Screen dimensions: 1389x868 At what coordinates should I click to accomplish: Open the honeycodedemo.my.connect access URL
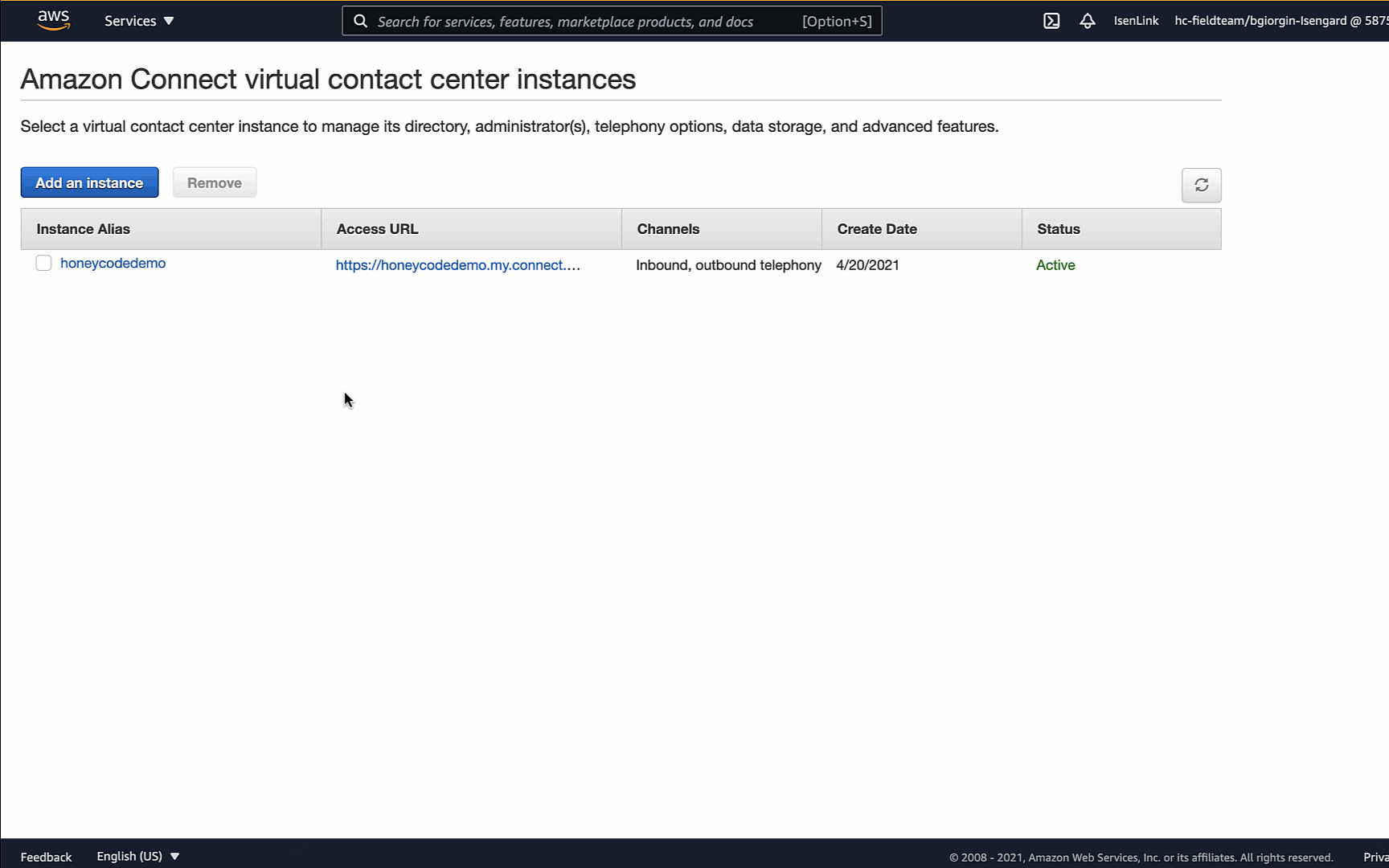458,265
